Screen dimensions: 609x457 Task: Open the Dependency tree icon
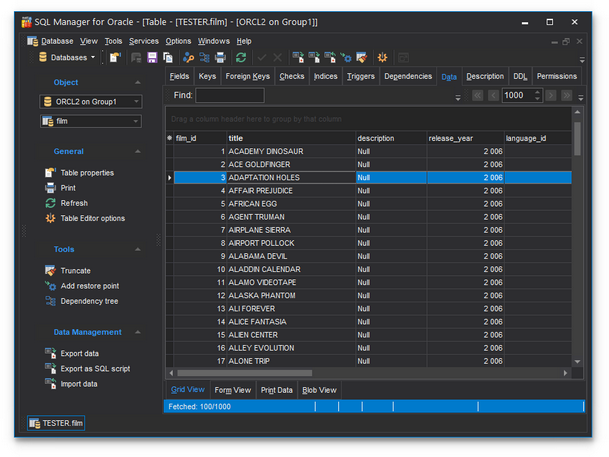point(51,301)
